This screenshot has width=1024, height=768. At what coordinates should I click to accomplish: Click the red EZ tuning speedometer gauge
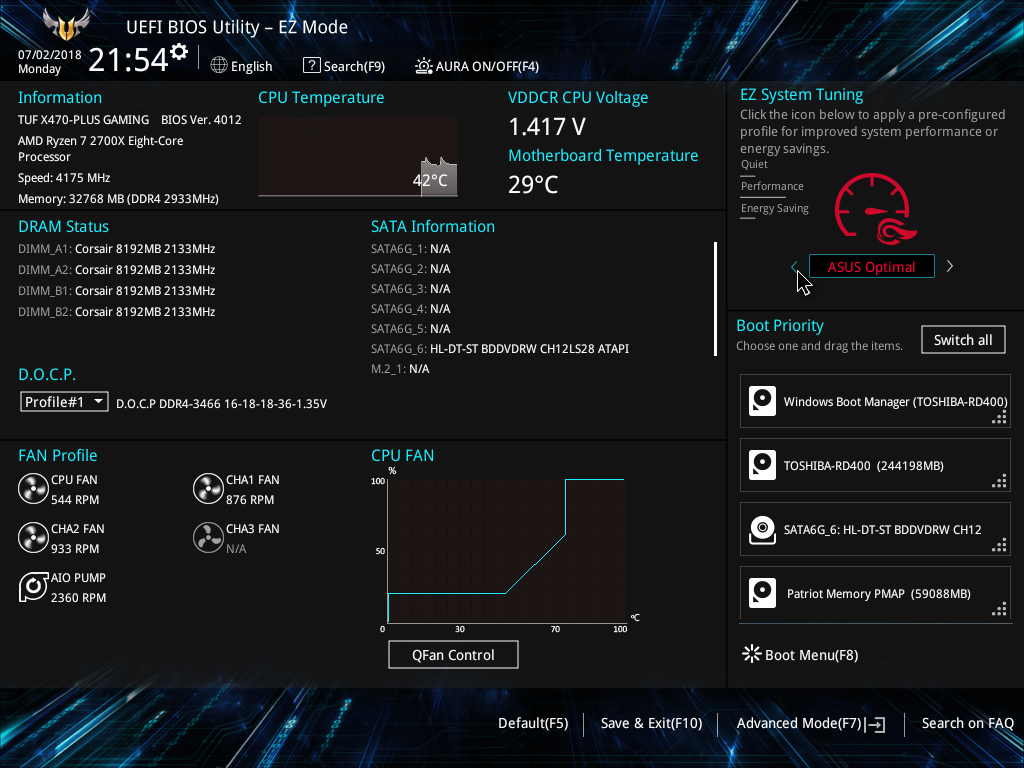tap(874, 209)
